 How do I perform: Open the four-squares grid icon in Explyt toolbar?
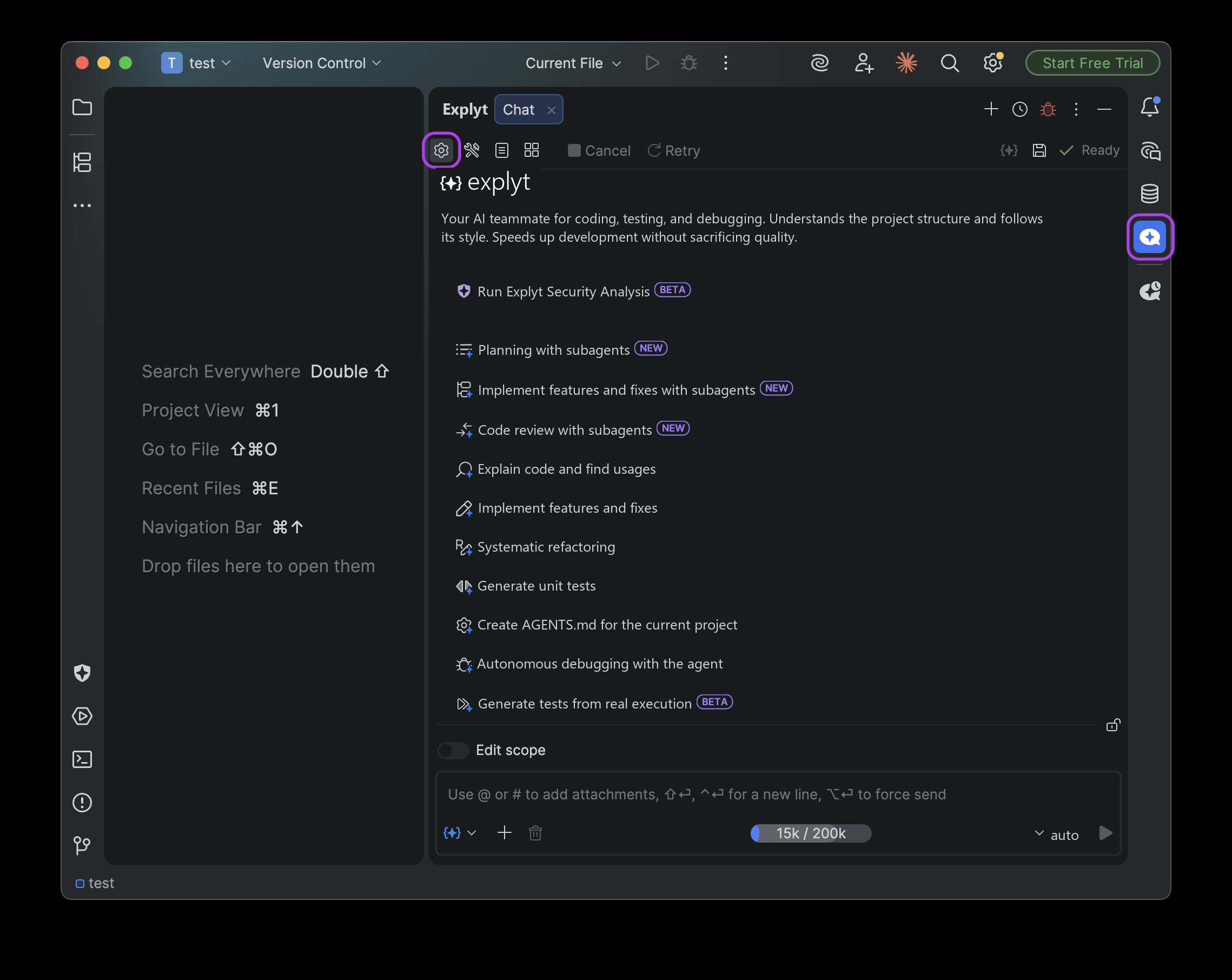click(532, 150)
